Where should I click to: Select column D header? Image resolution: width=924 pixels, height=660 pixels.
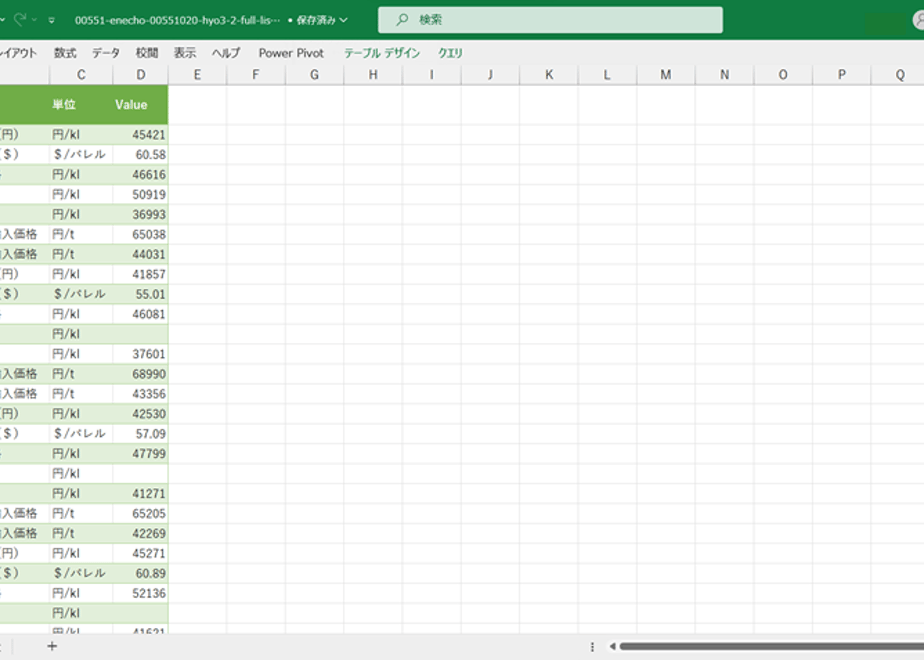pos(140,75)
